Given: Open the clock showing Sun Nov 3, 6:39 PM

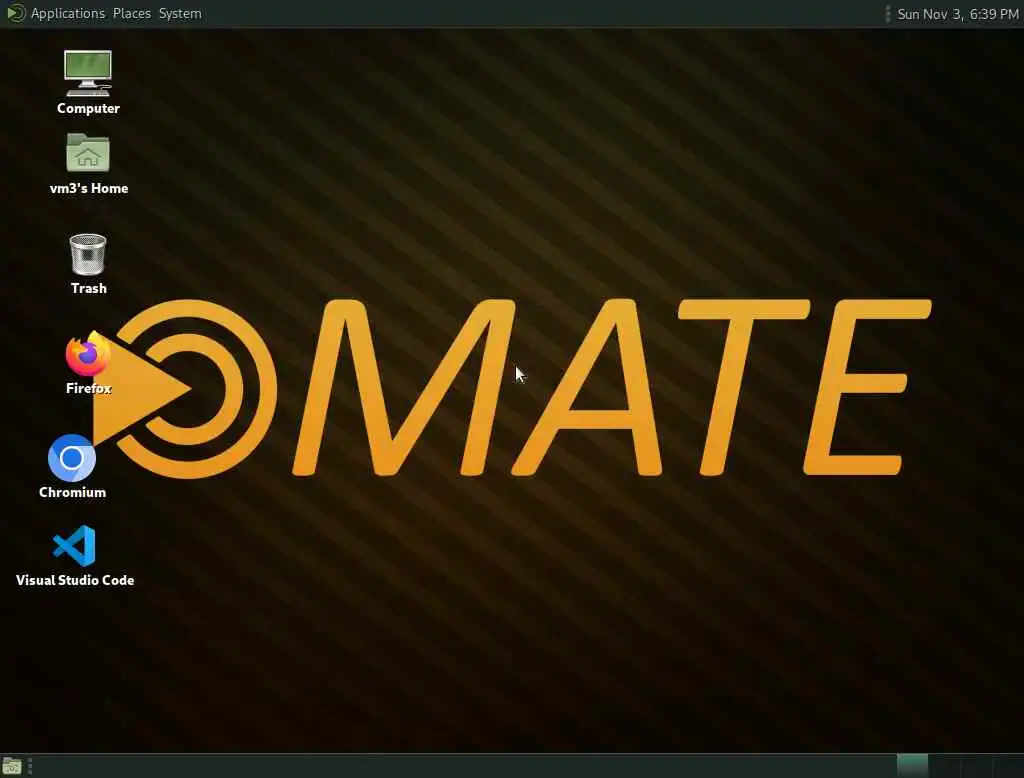Looking at the screenshot, I should pyautogui.click(x=957, y=14).
